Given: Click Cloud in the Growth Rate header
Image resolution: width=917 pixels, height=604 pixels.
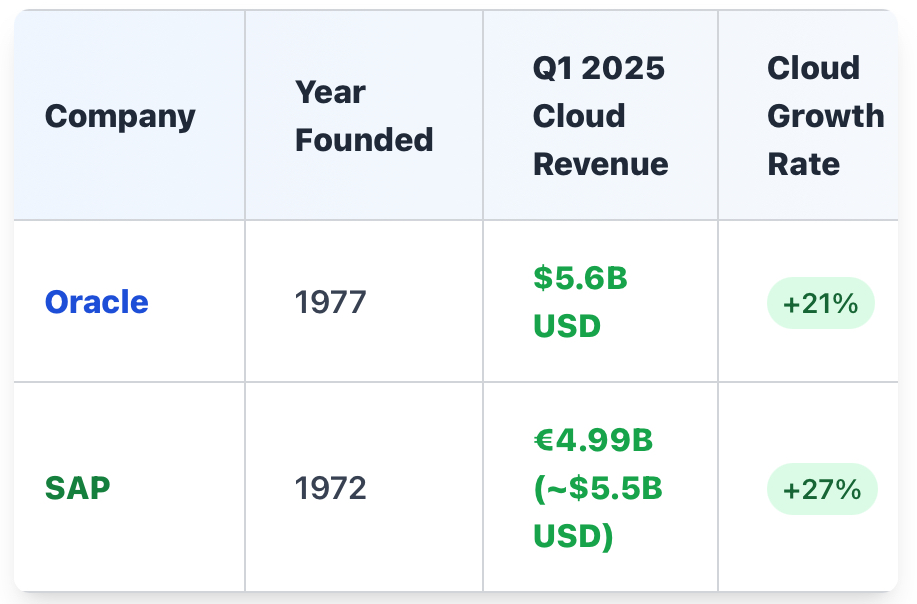Looking at the screenshot, I should (x=813, y=68).
